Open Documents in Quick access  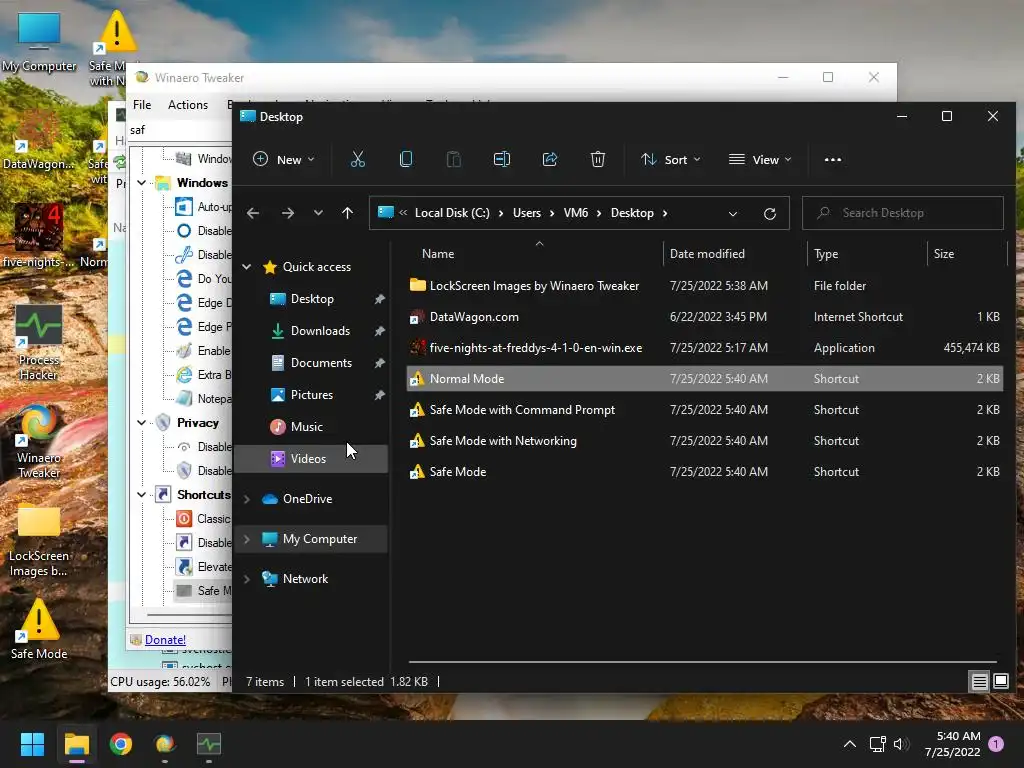pos(321,363)
